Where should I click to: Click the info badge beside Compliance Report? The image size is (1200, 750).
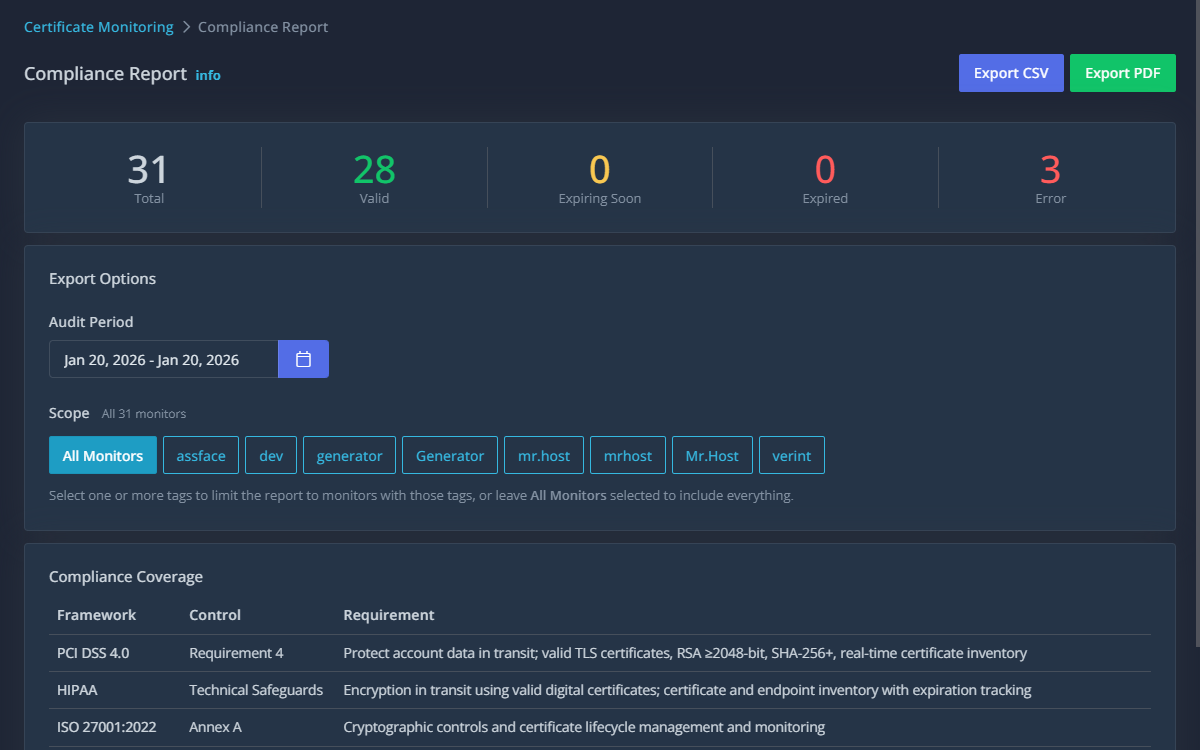tap(208, 75)
